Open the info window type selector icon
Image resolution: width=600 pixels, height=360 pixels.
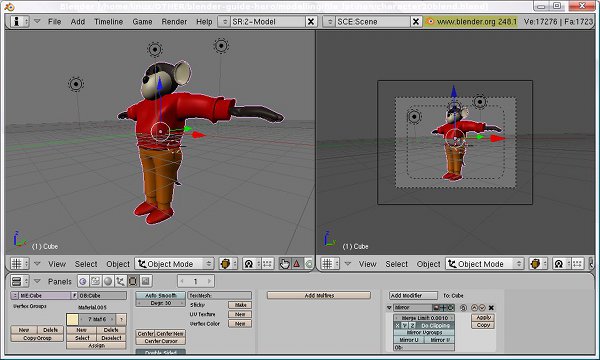click(x=20, y=21)
